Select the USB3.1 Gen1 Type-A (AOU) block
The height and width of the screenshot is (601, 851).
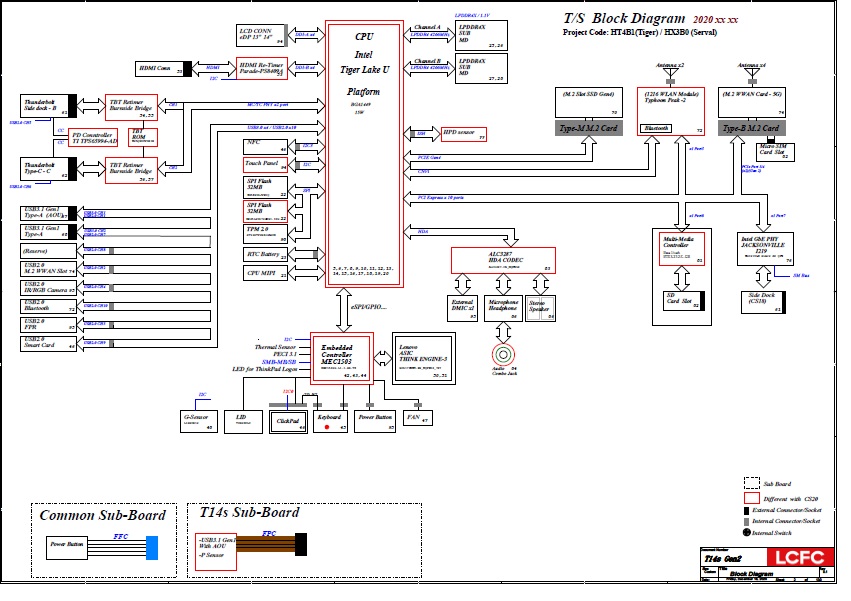46,213
